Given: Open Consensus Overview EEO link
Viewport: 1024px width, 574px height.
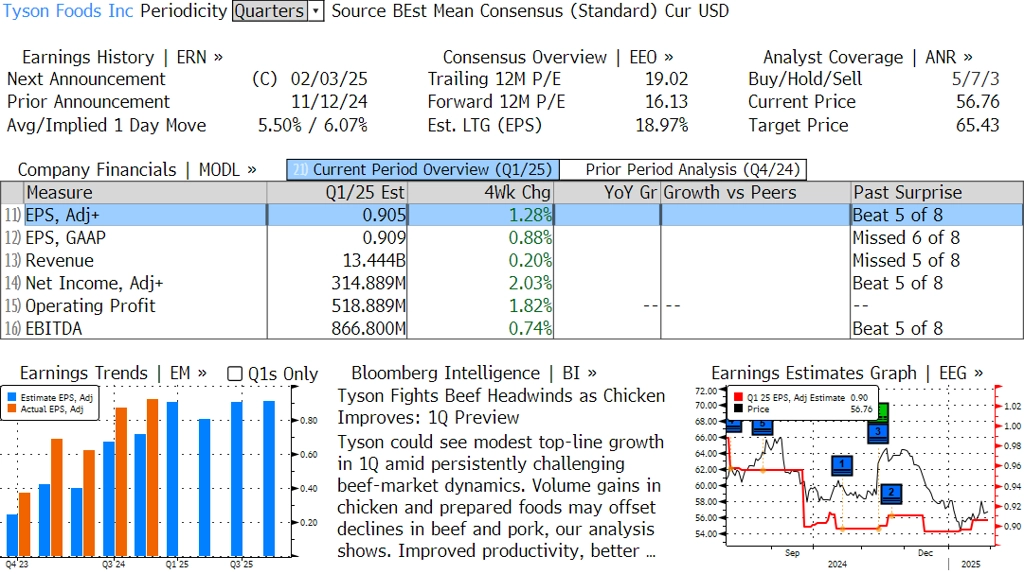Looking at the screenshot, I should pyautogui.click(x=558, y=57).
